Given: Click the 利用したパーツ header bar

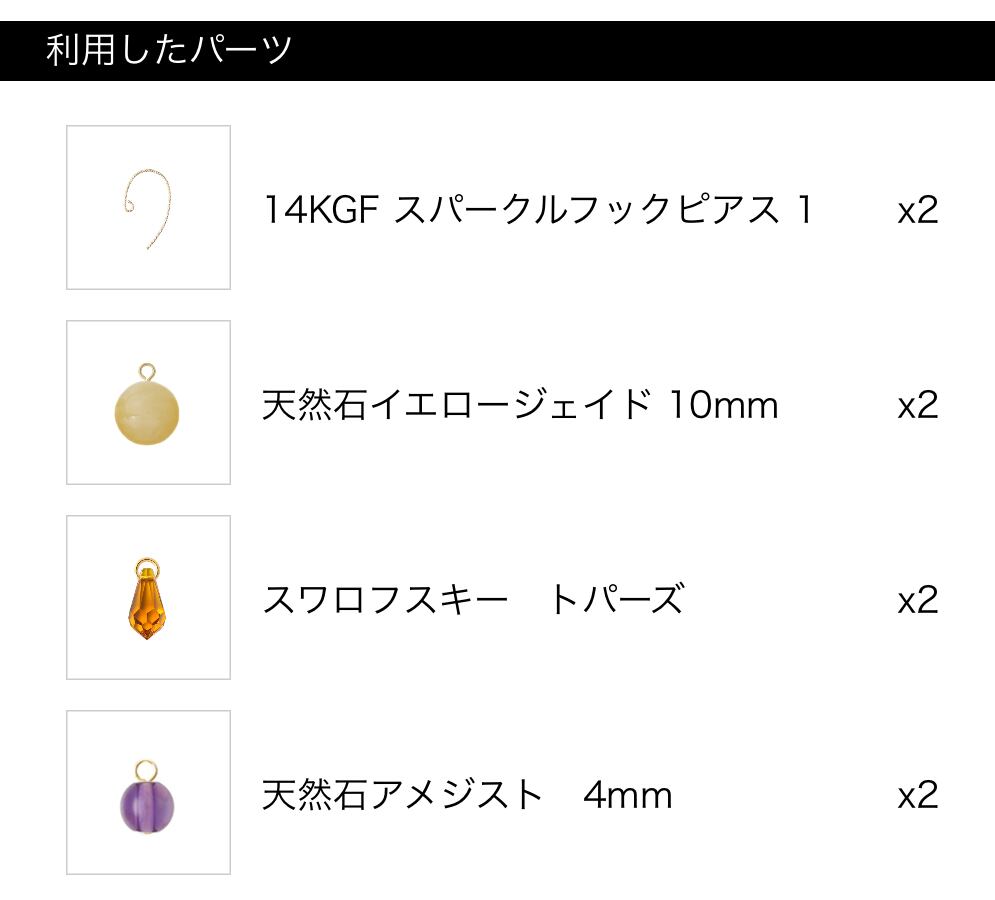Looking at the screenshot, I should [497, 50].
